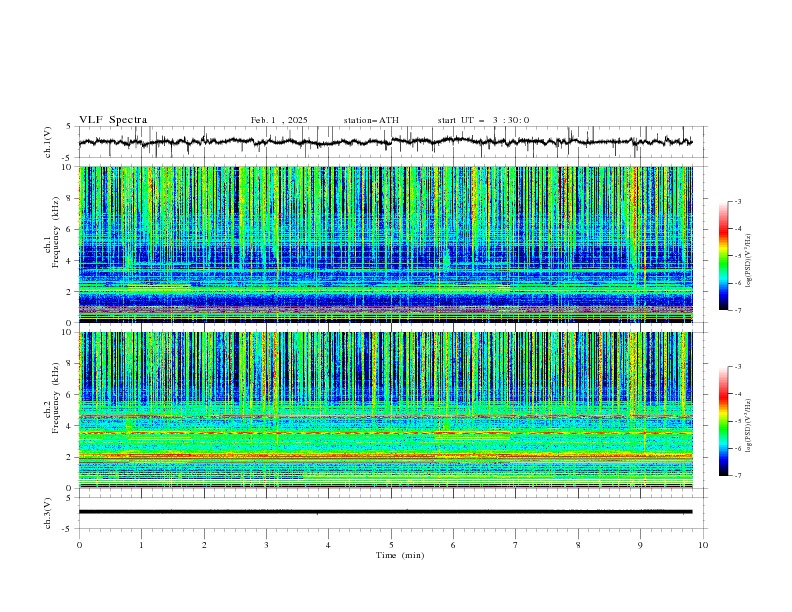Click the "ch.1(V)" axis label
Image resolution: width=792 pixels, height=612 pixels.
[x=48, y=142]
